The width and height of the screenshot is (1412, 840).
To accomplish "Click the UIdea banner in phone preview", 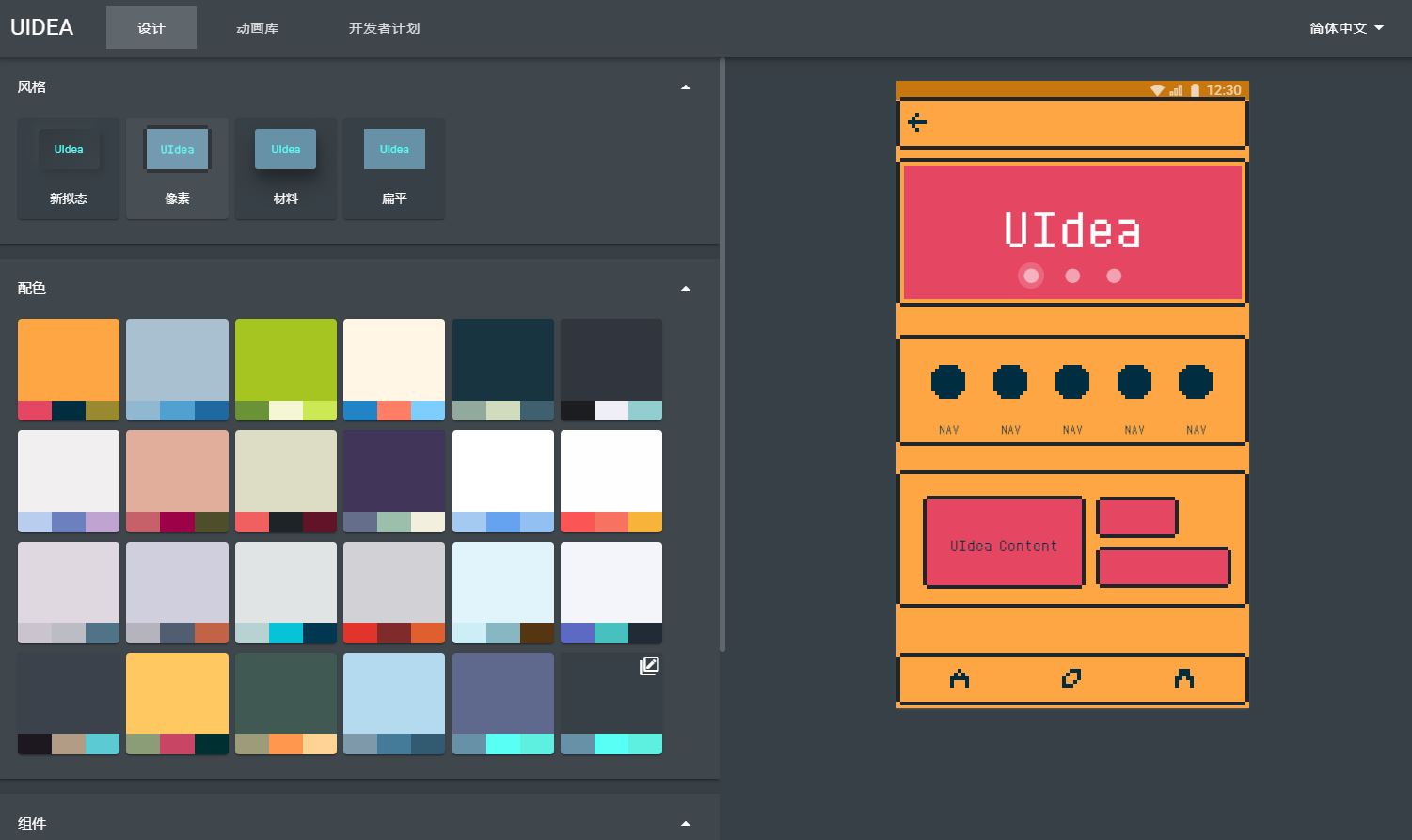I will (1072, 232).
